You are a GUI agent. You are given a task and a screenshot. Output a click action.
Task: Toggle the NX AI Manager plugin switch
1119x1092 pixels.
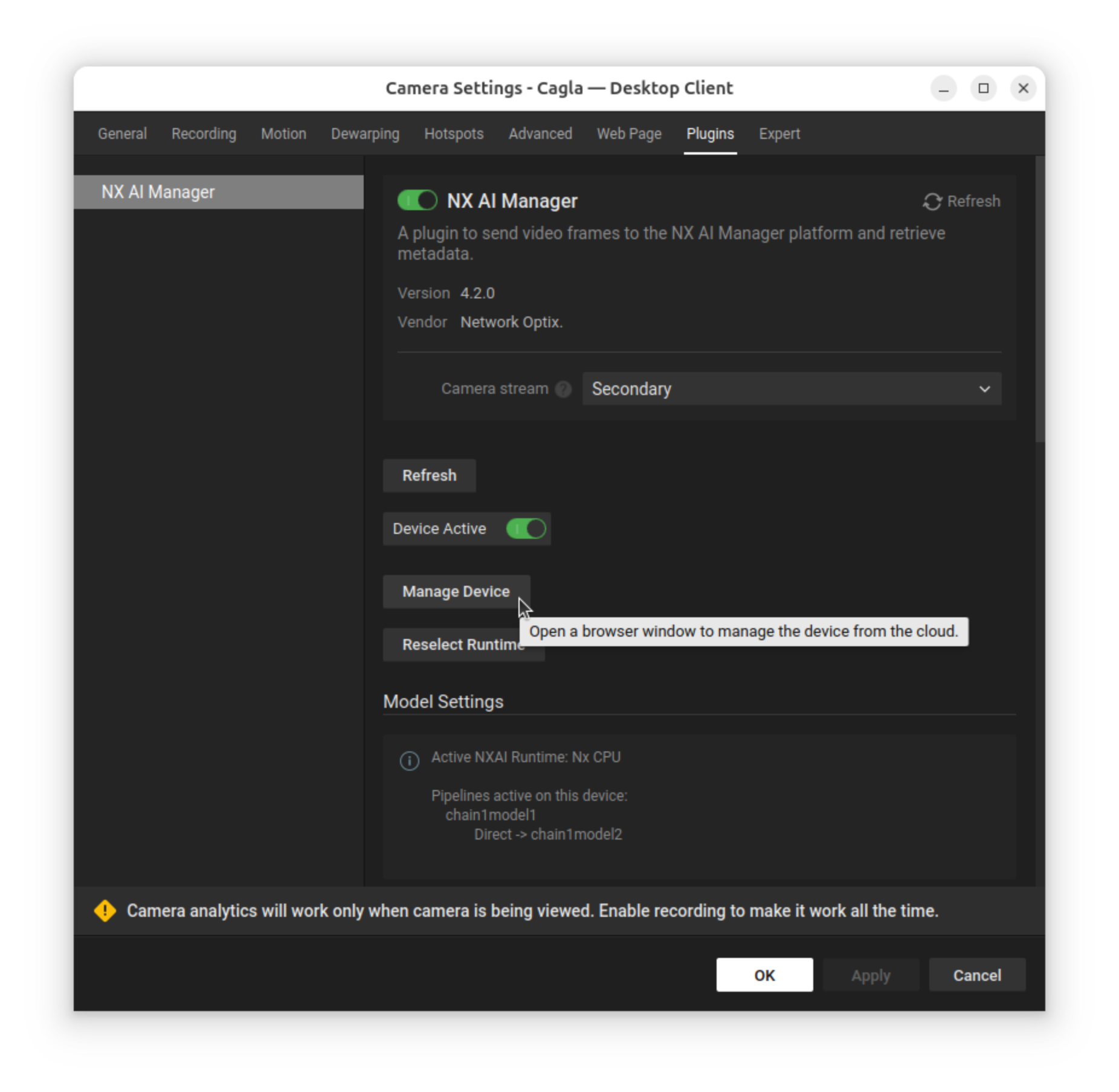(417, 201)
